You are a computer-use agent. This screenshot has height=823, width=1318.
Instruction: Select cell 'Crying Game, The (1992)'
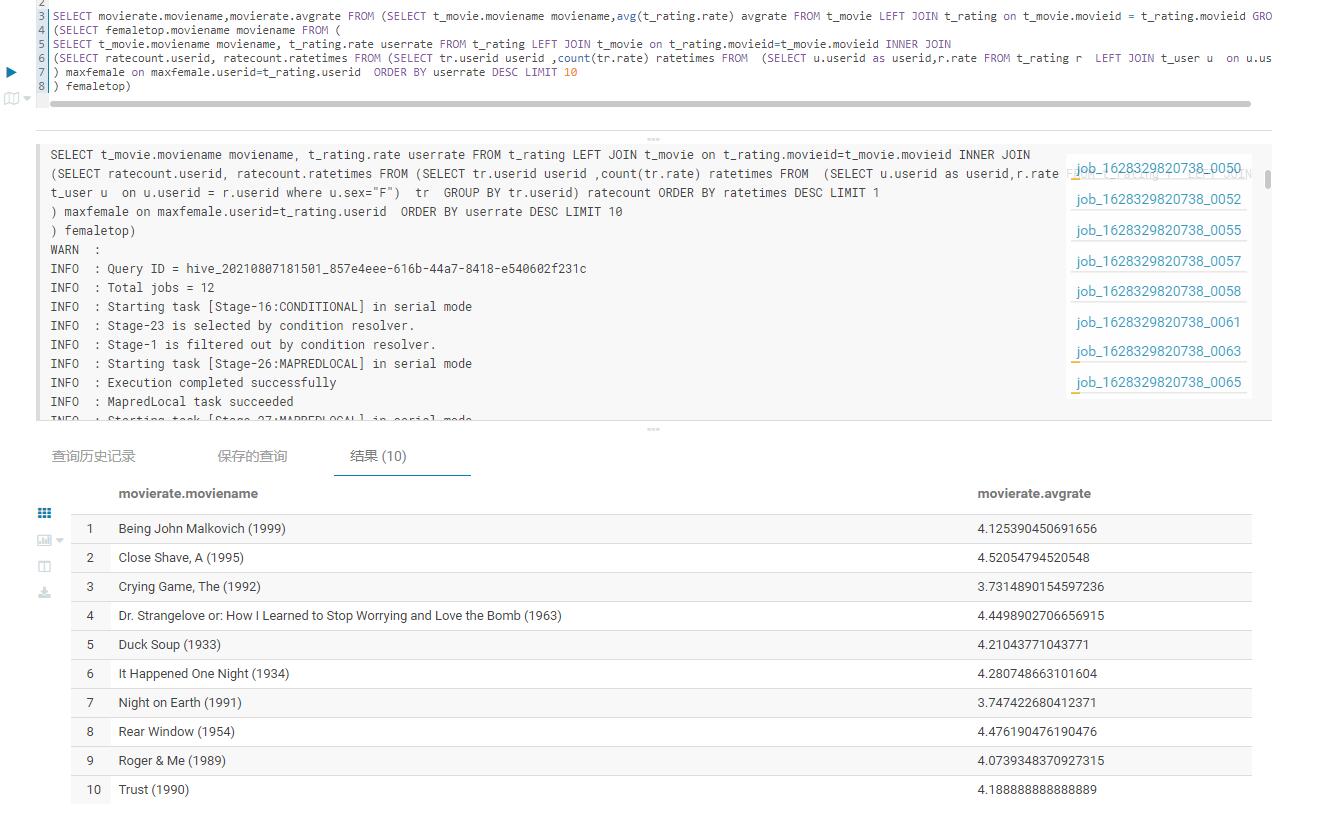(190, 586)
